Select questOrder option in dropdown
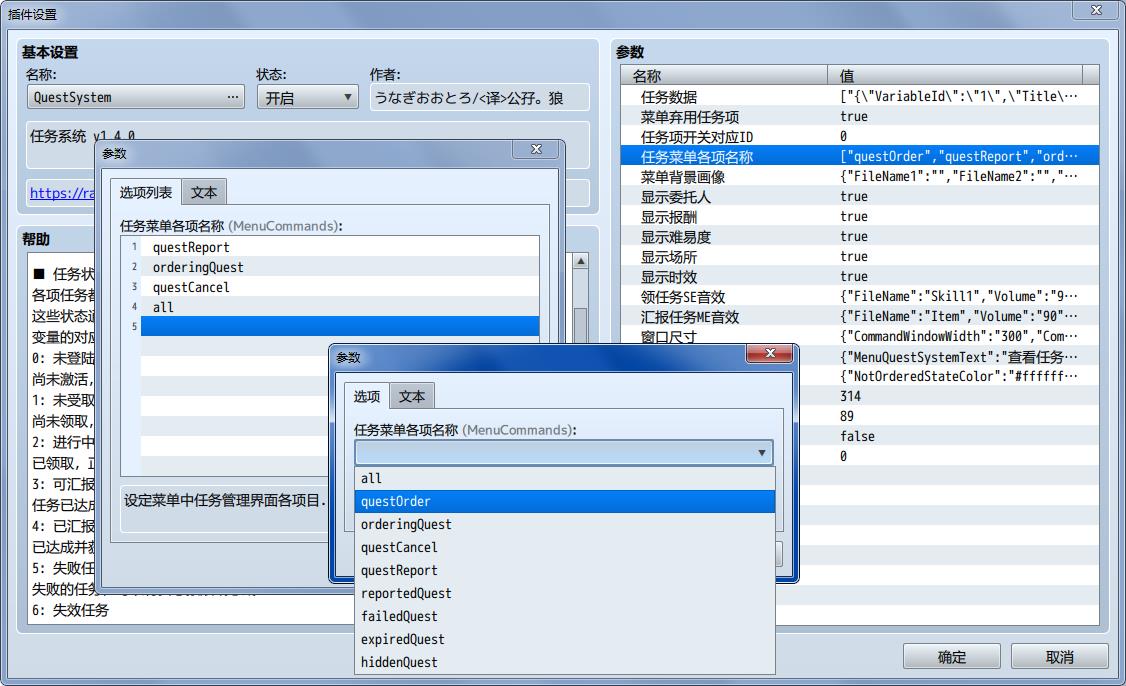Image resolution: width=1126 pixels, height=686 pixels. (x=564, y=501)
